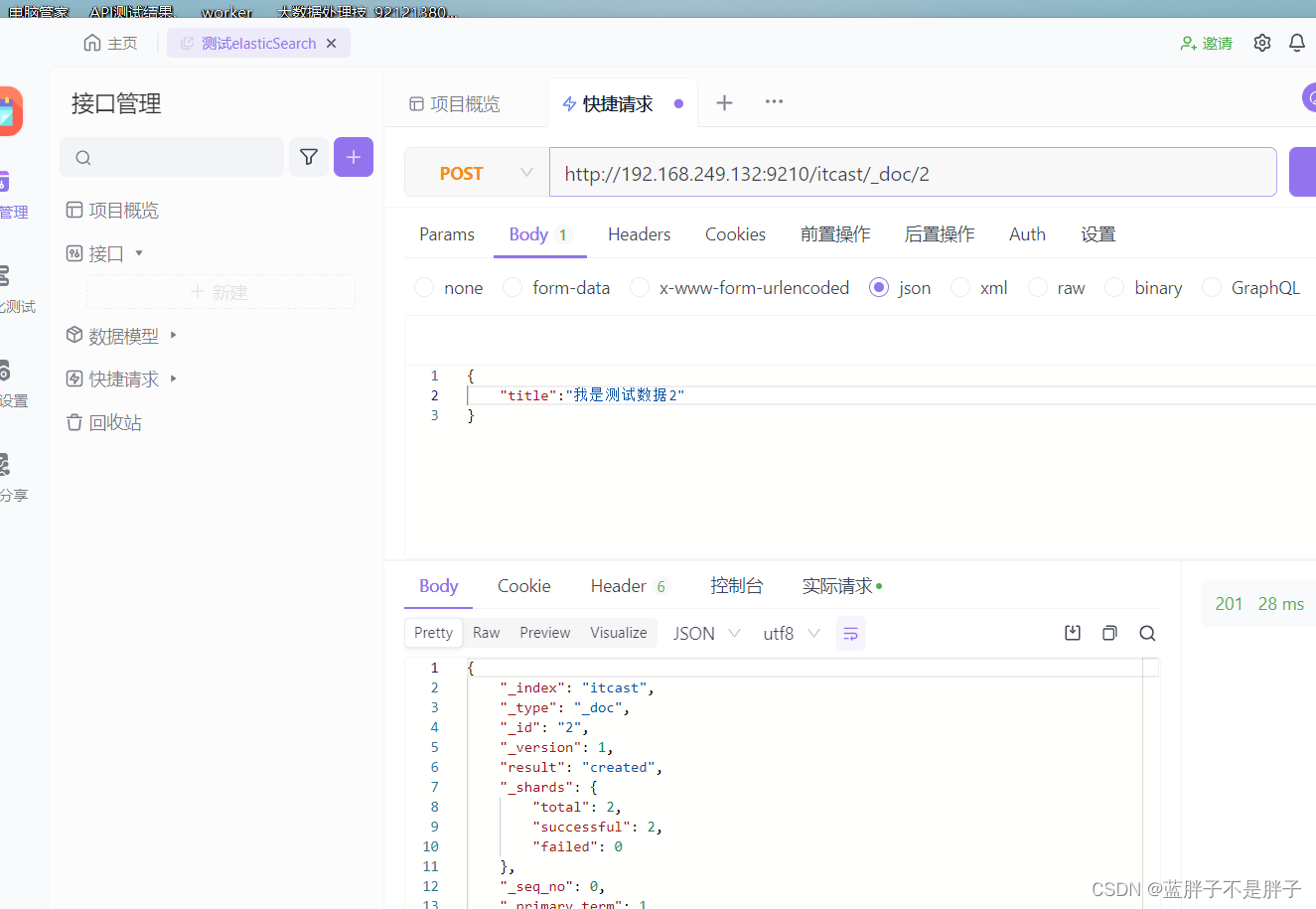Expand the 接口 dropdown arrow

coord(139,253)
